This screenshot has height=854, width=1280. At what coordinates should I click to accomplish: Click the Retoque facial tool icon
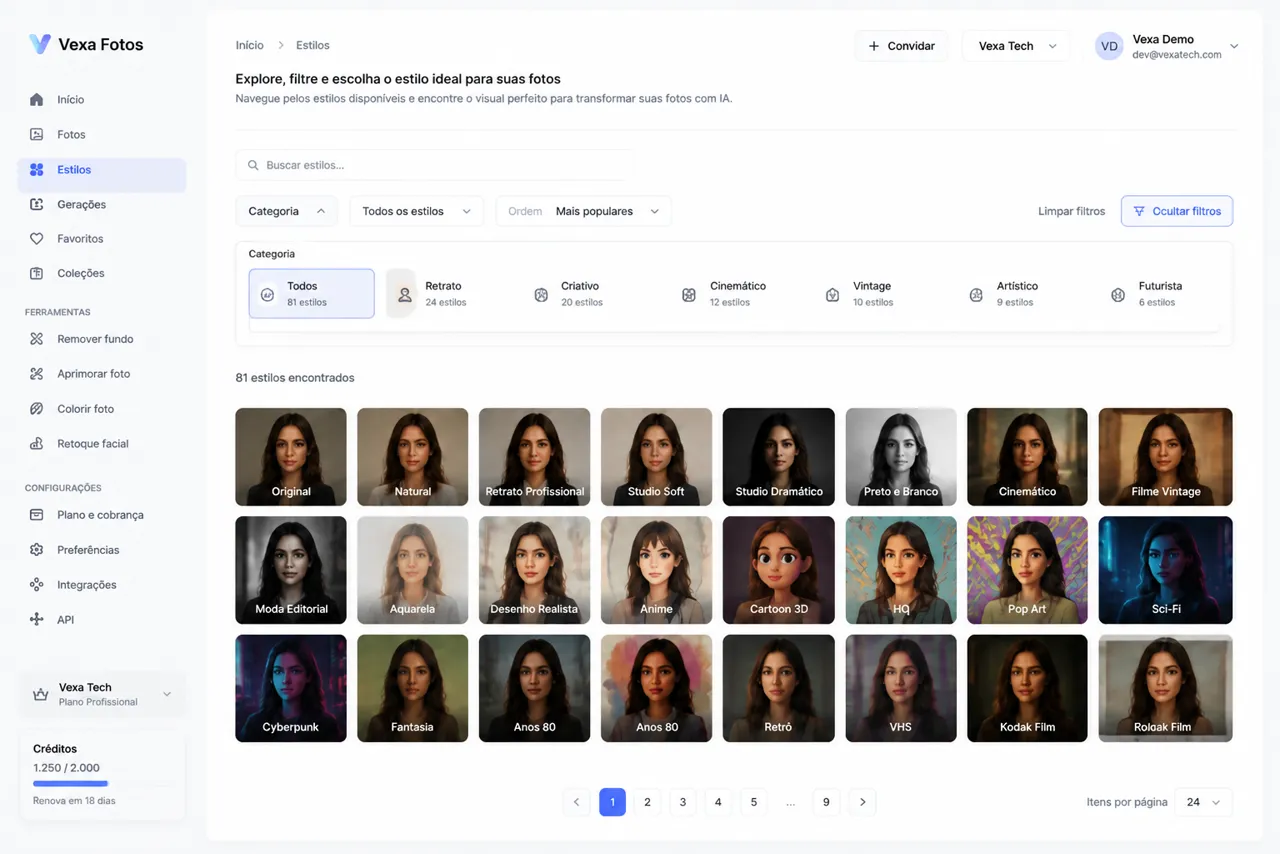click(x=37, y=444)
